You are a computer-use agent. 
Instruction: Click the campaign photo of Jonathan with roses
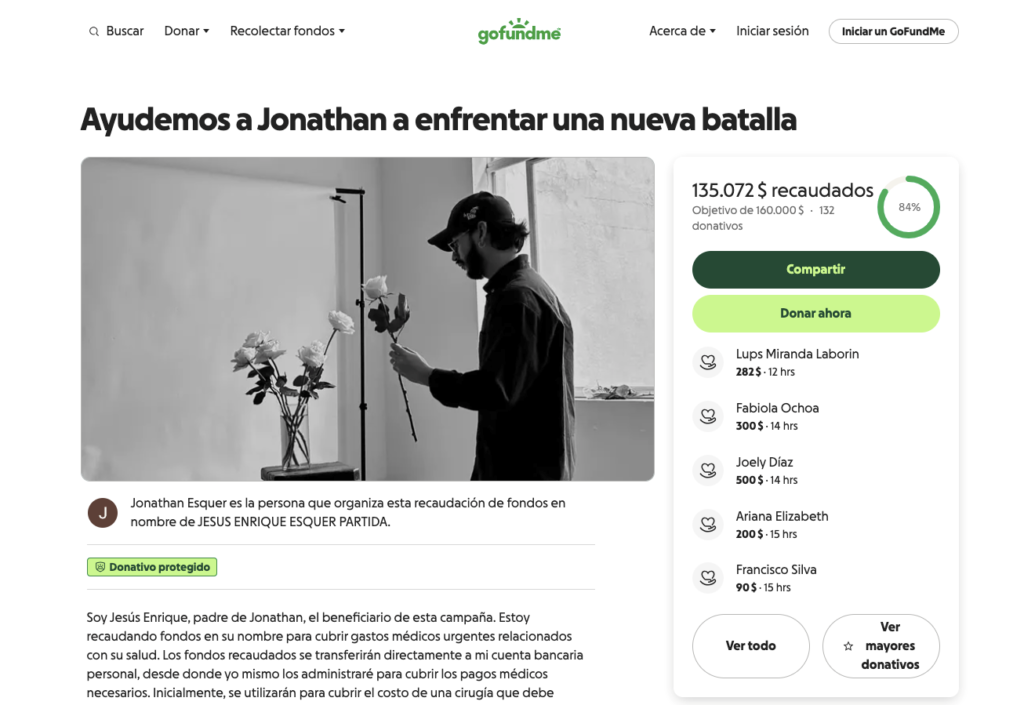click(x=368, y=319)
